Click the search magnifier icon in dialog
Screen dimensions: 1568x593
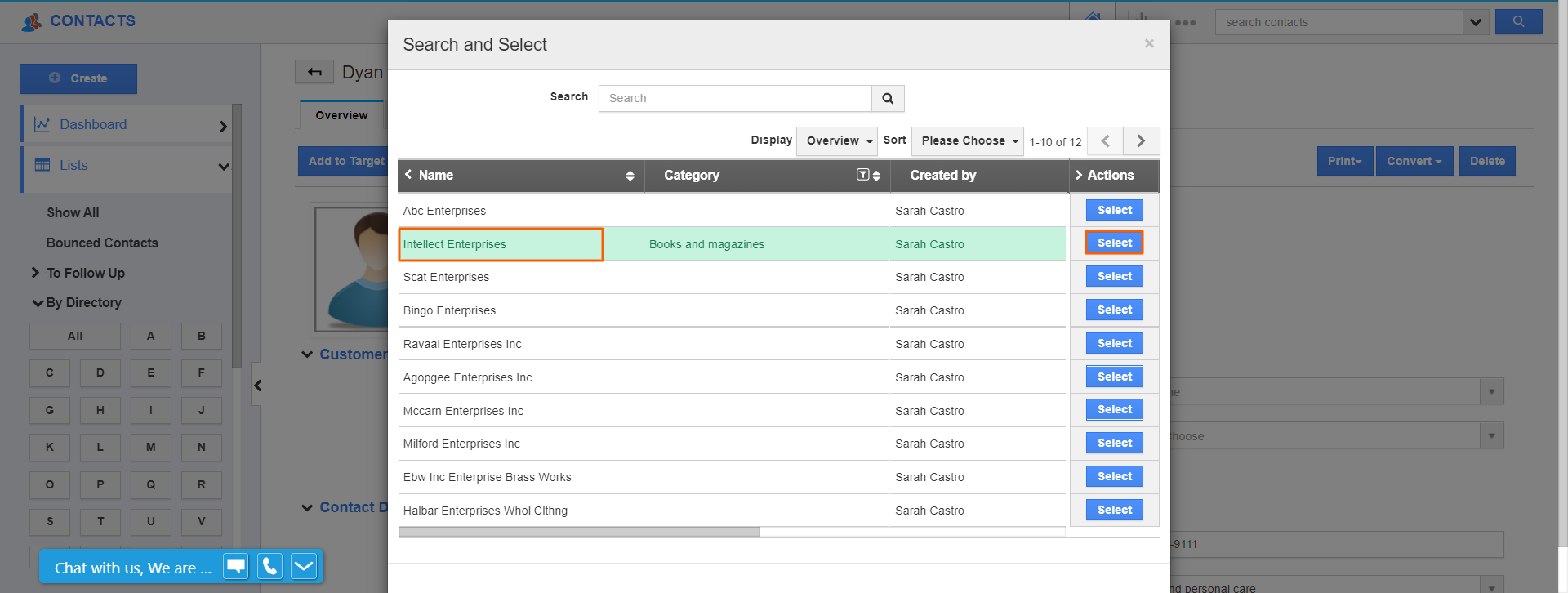888,98
